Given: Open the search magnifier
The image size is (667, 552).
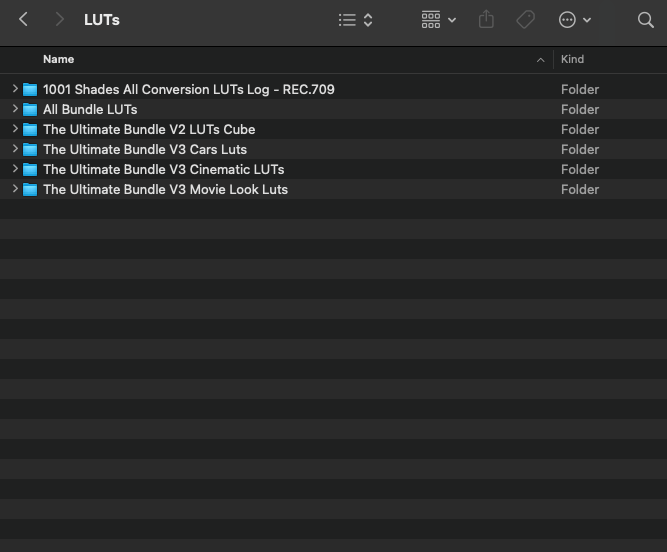Looking at the screenshot, I should click(645, 20).
